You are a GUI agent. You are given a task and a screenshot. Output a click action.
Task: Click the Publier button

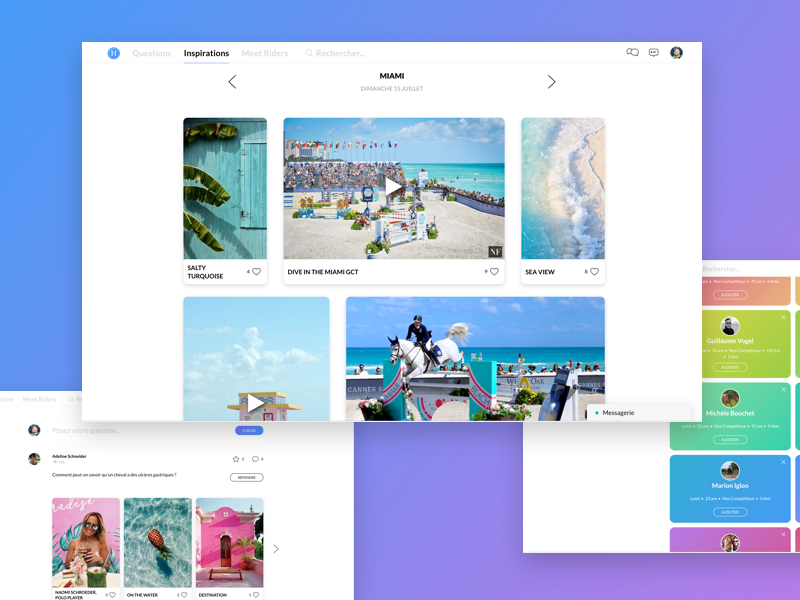point(249,431)
